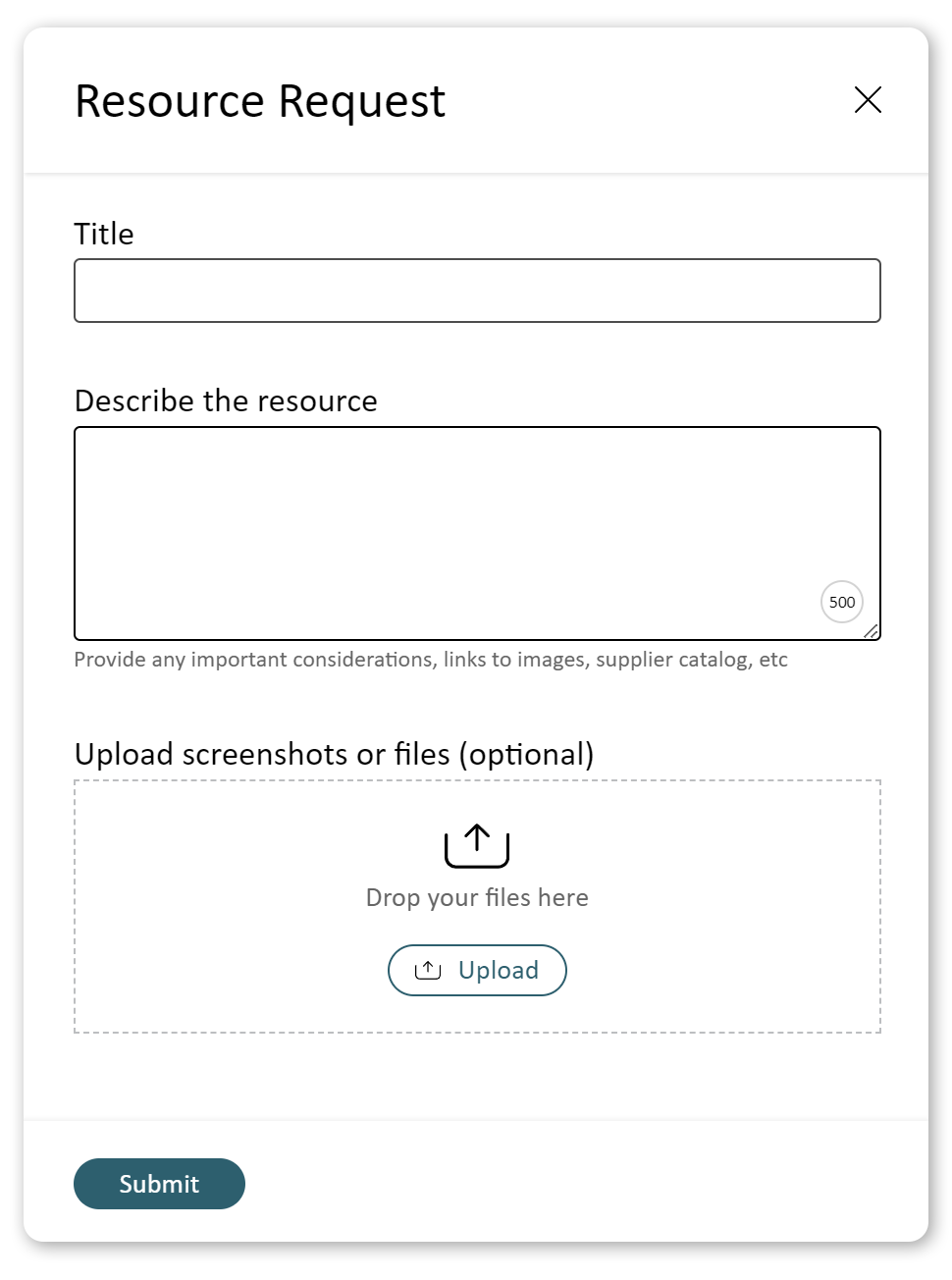Screen dimensions: 952x1280
Task: Click Upload screenshots or files (optional) label
Action: point(335,754)
